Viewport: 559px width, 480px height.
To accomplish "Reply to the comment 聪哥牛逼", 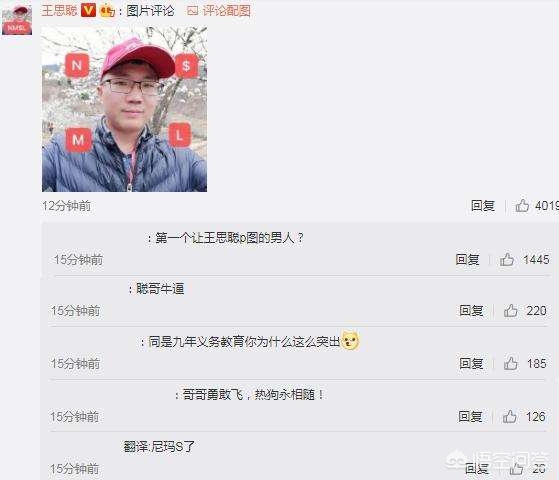I will click(x=471, y=311).
